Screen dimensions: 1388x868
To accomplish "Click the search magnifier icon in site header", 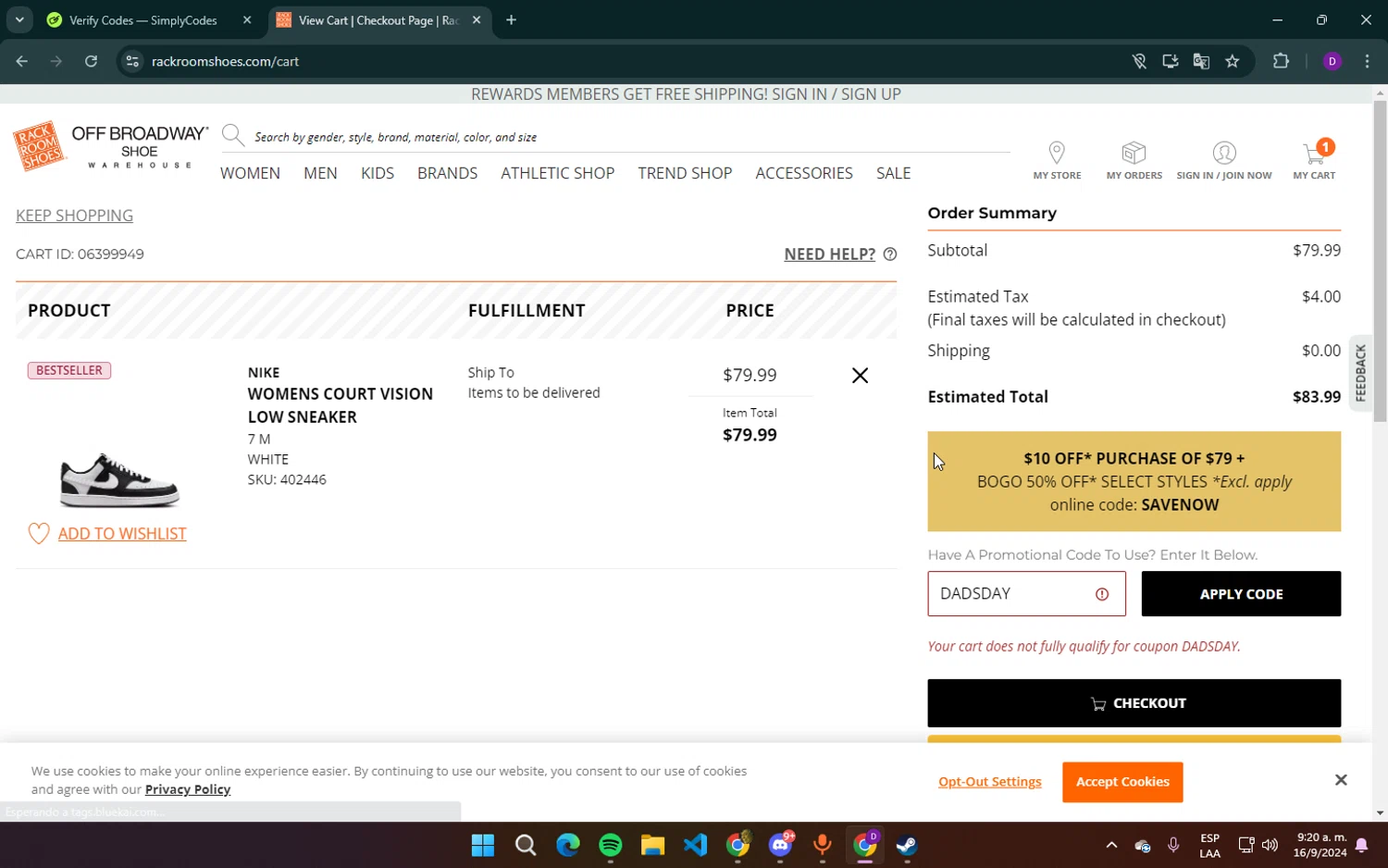I will [233, 136].
